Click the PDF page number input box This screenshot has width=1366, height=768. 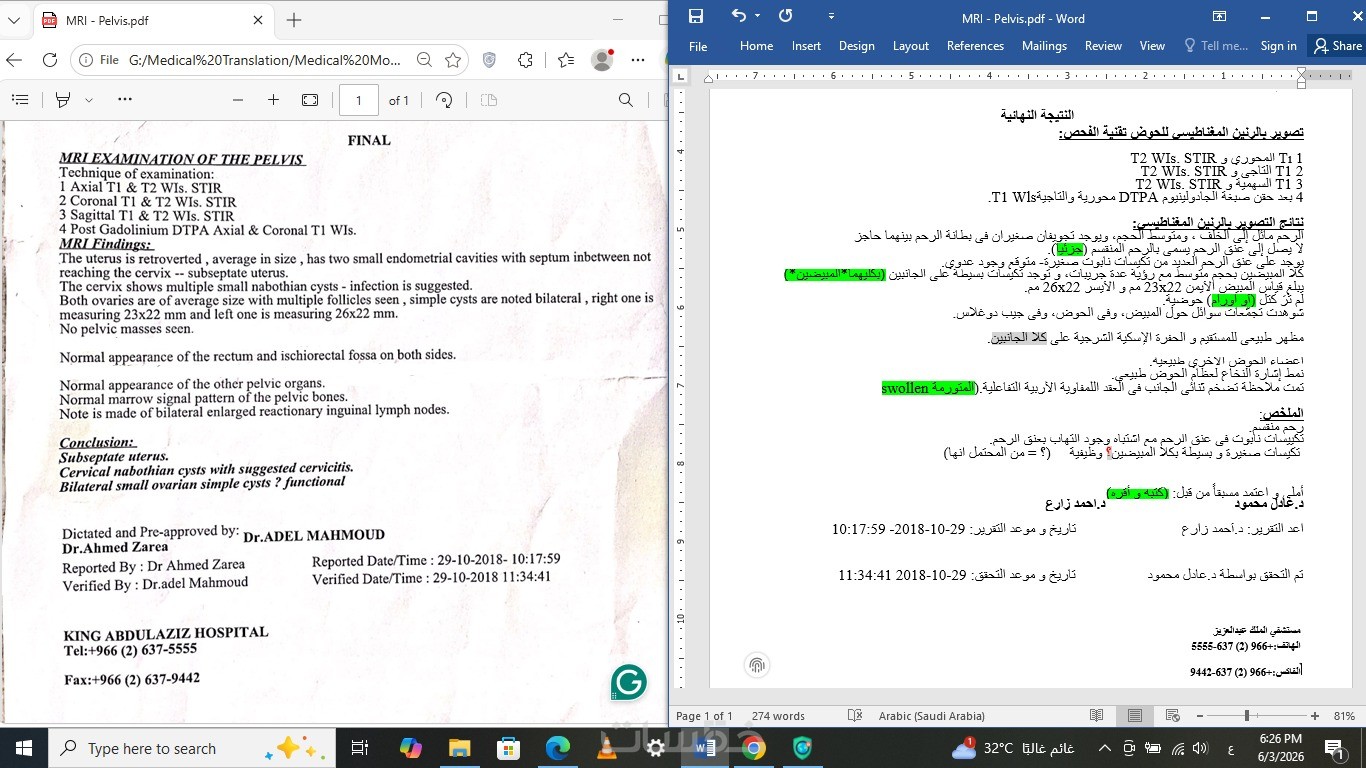pos(359,100)
